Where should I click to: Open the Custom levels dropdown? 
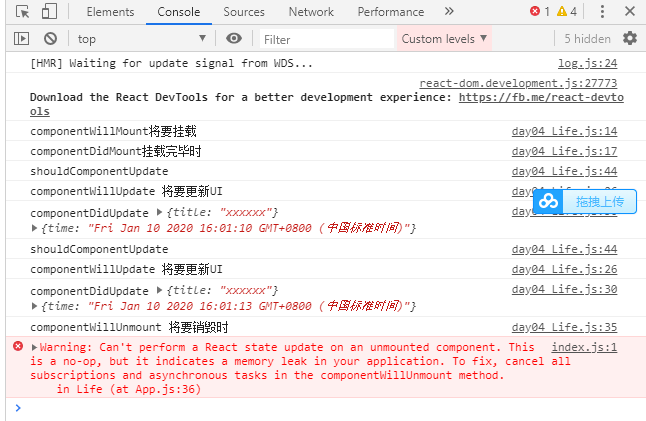pos(444,39)
